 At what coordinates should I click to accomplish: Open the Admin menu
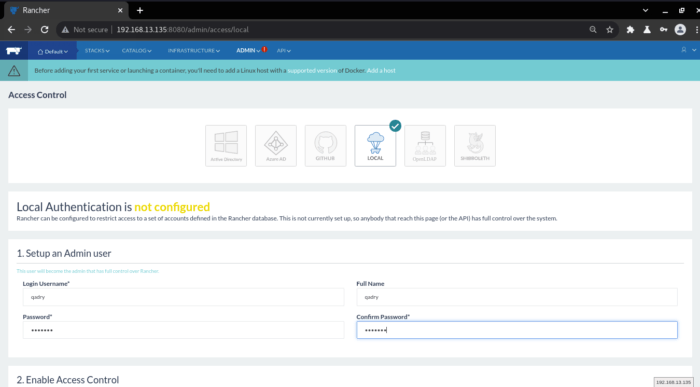[x=248, y=50]
